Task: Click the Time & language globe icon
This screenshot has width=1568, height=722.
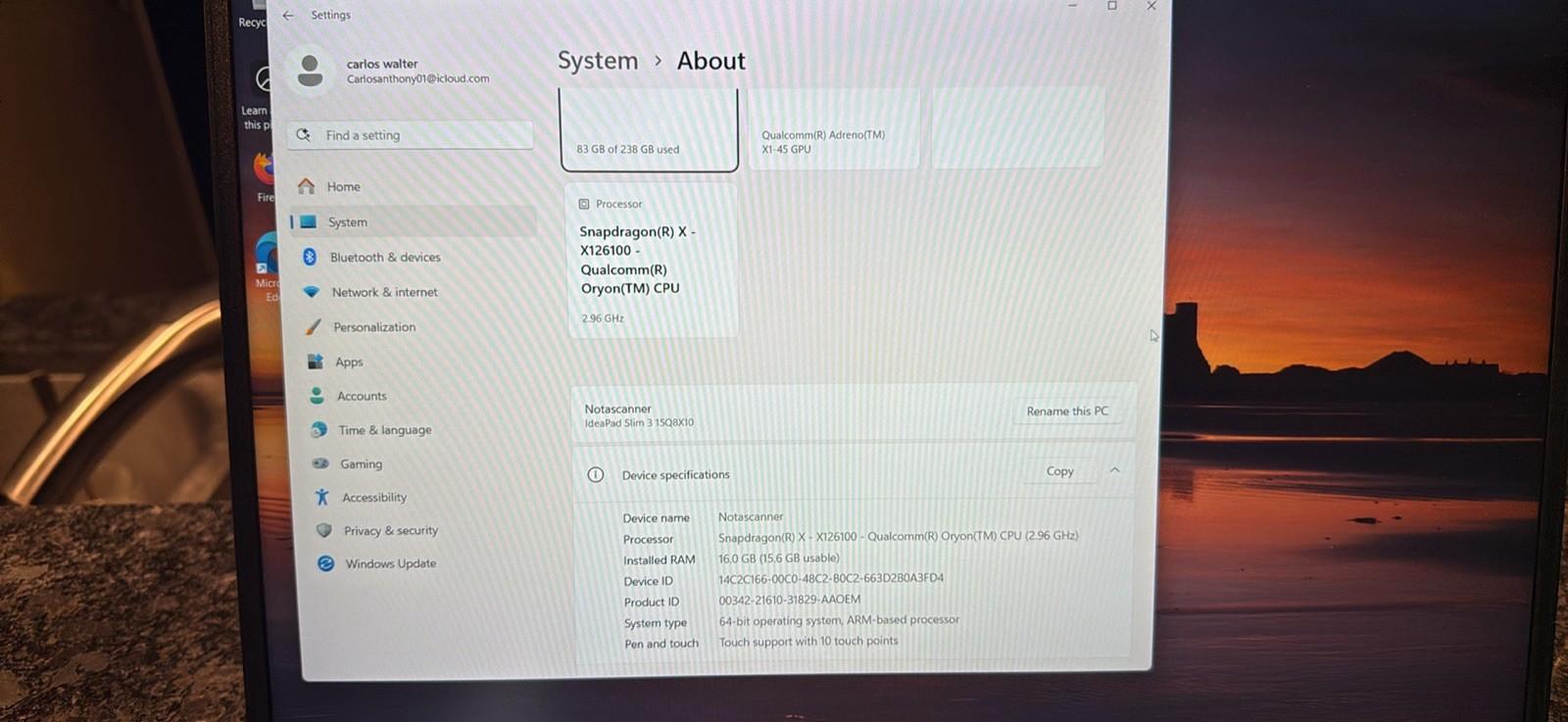Action: [x=318, y=429]
